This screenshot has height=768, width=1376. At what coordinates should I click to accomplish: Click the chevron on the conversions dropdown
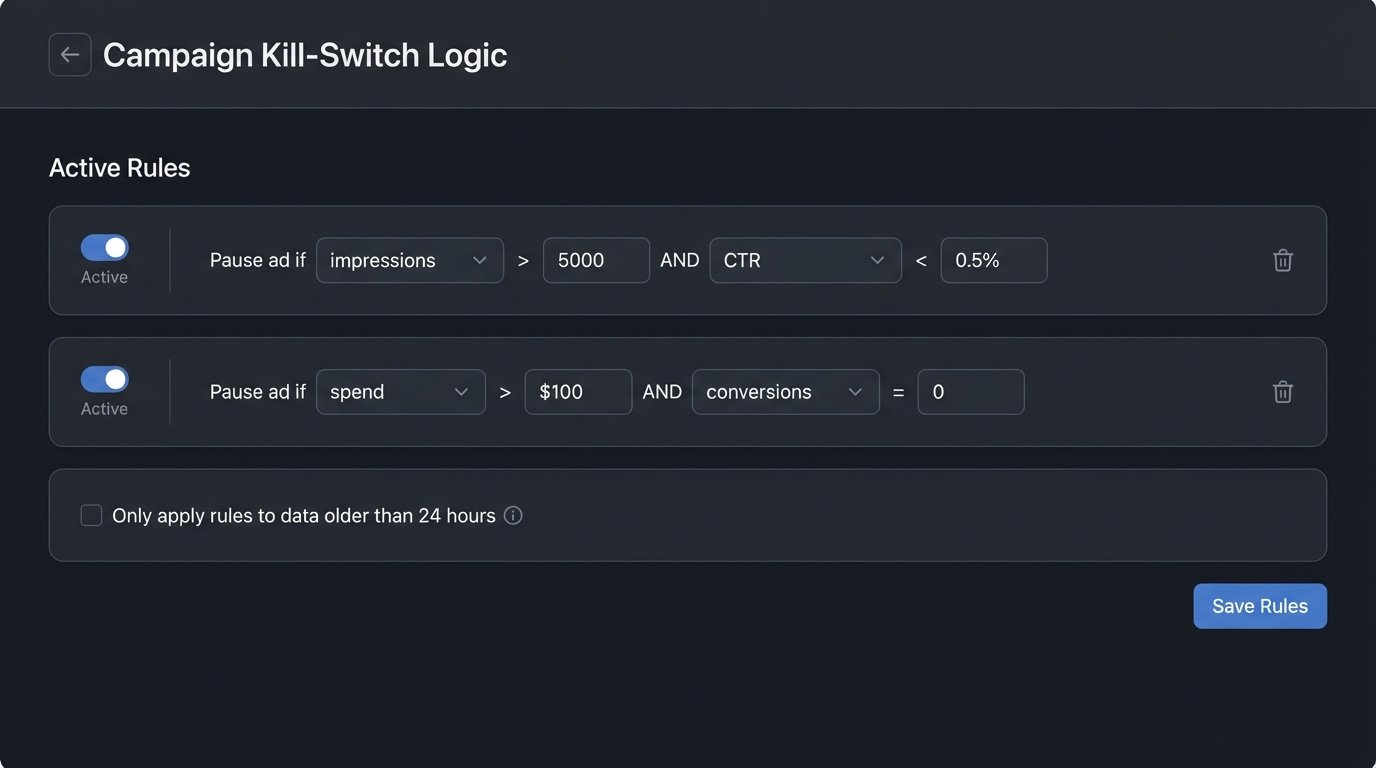pyautogui.click(x=856, y=391)
